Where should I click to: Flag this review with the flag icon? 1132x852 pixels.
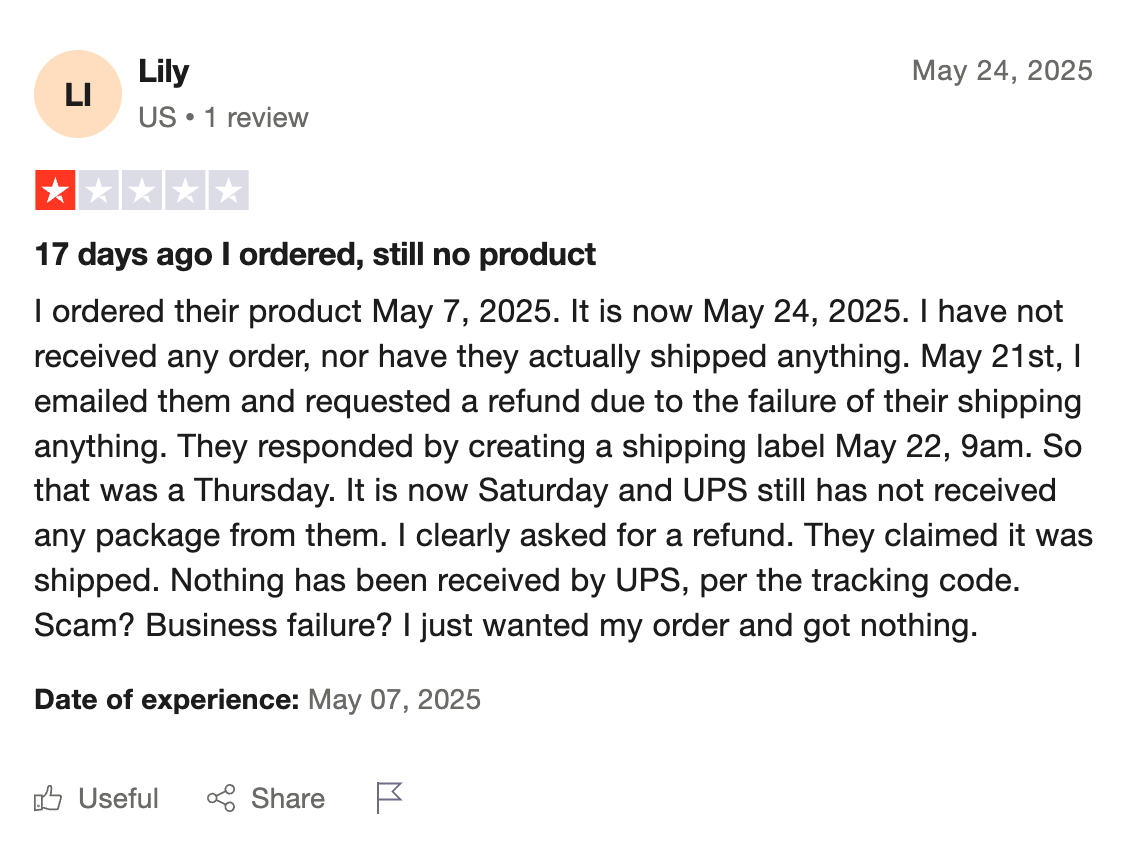pos(389,798)
